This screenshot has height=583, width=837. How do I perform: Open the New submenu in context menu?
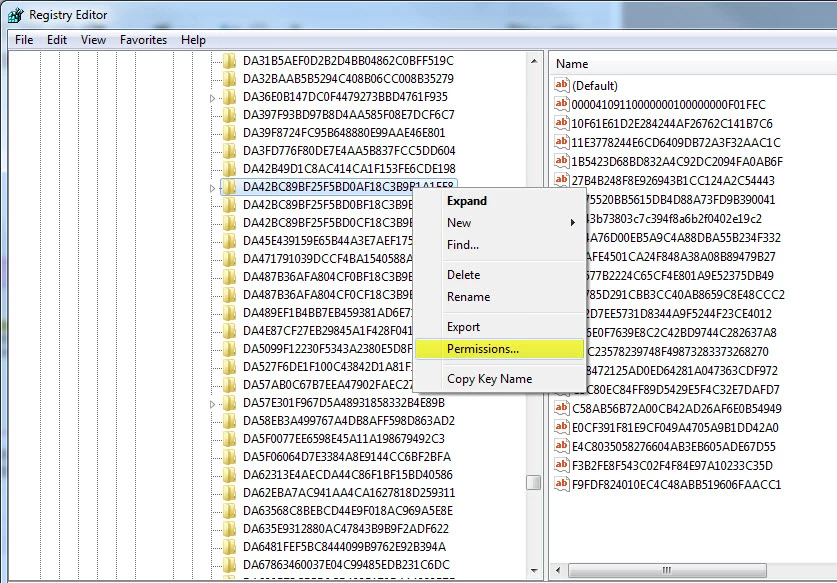point(499,223)
